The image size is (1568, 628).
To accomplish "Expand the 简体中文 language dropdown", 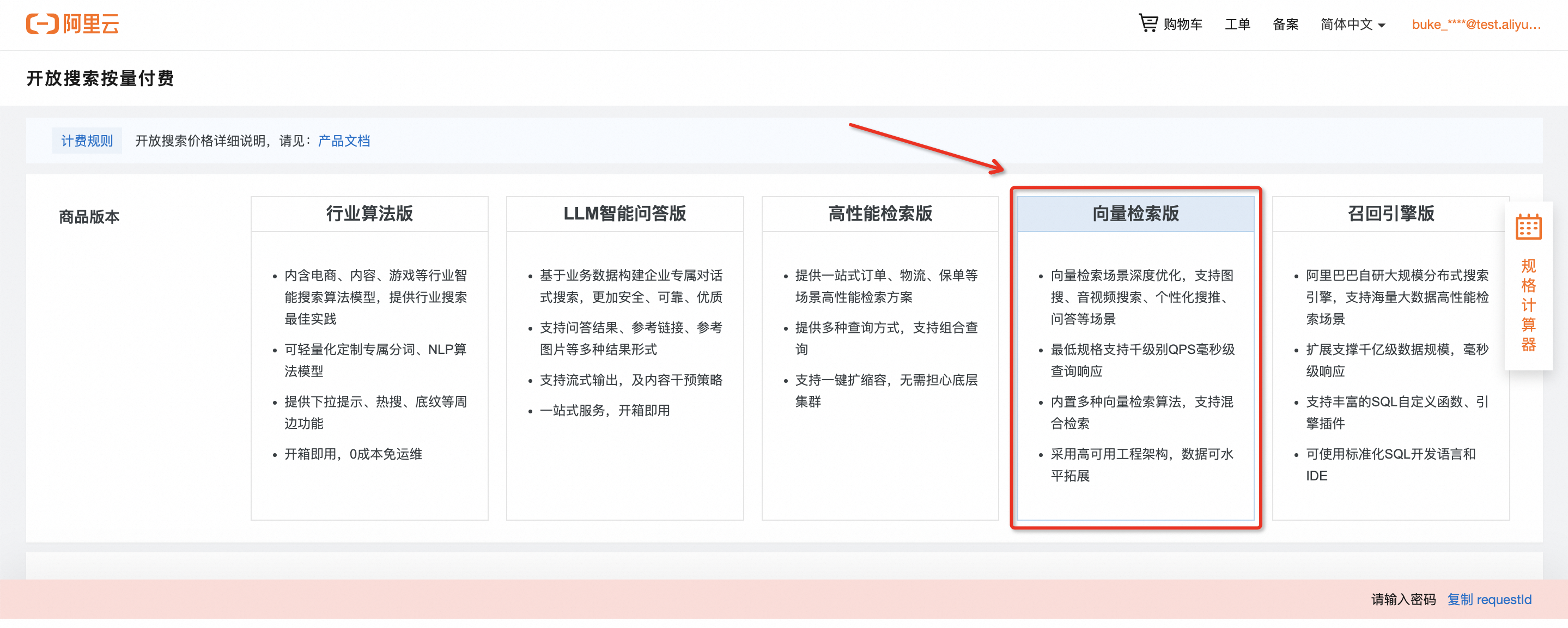I will (1346, 25).
